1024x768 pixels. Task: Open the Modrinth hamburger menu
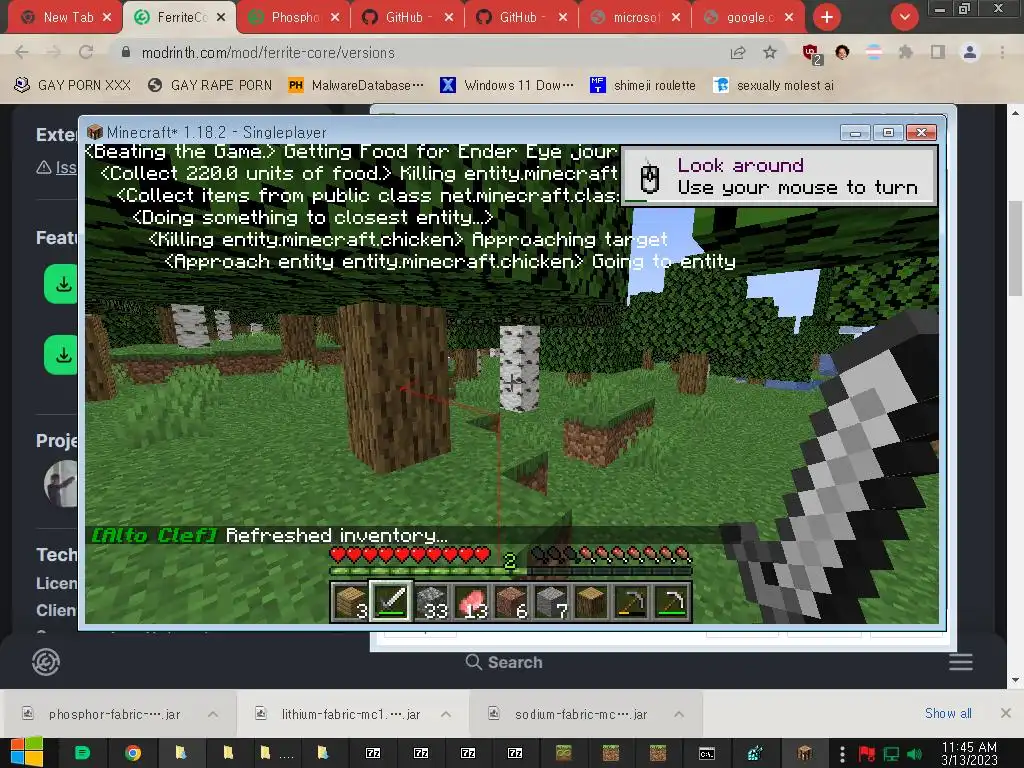(961, 662)
